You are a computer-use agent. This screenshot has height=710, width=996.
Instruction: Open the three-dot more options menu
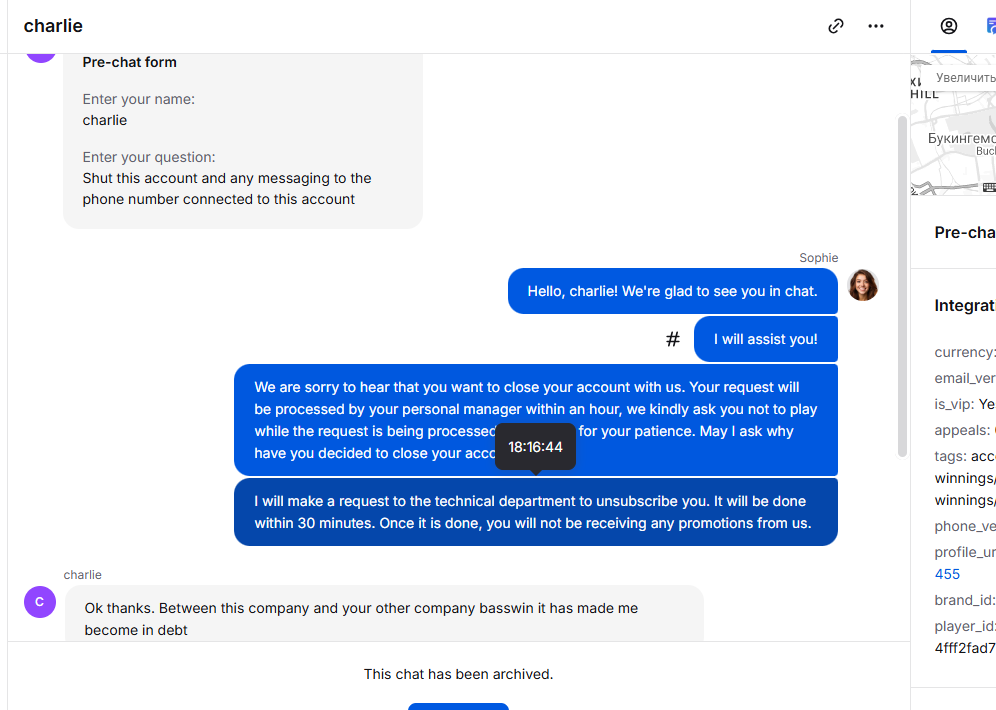(876, 26)
